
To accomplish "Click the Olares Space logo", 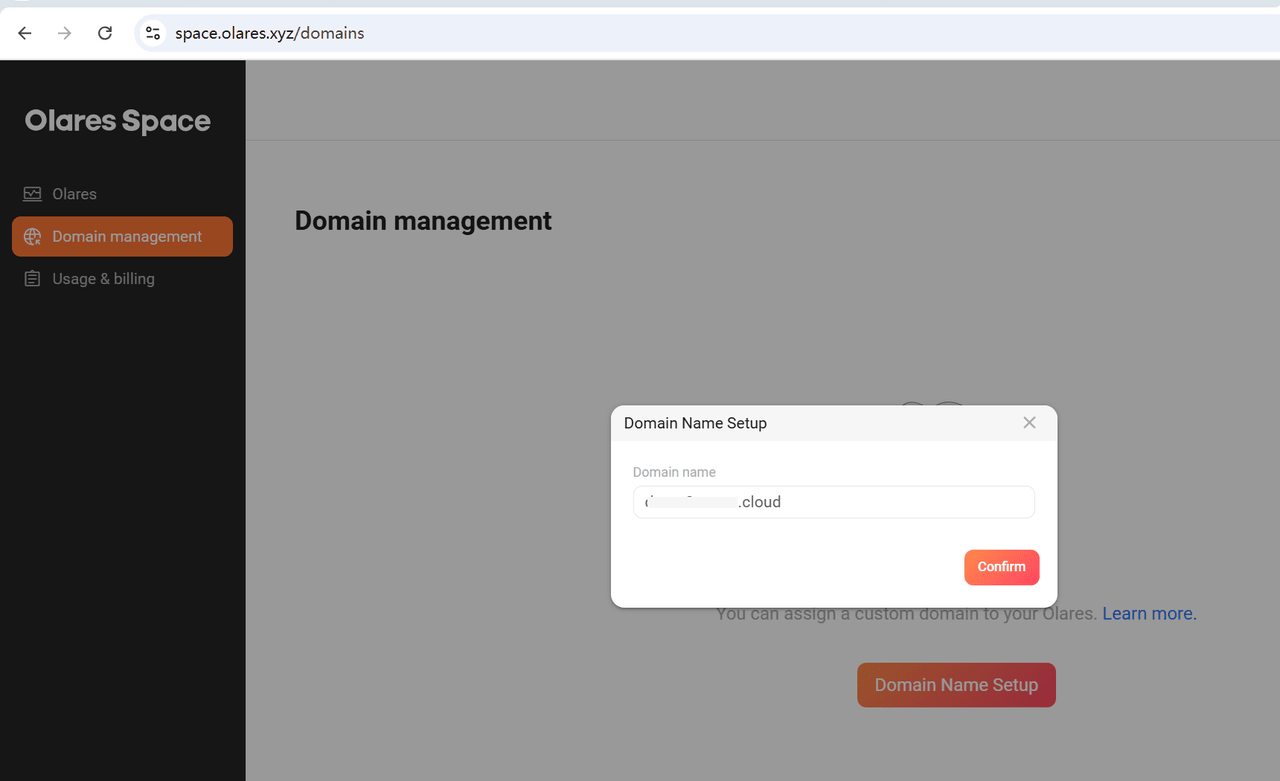I will pyautogui.click(x=117, y=120).
